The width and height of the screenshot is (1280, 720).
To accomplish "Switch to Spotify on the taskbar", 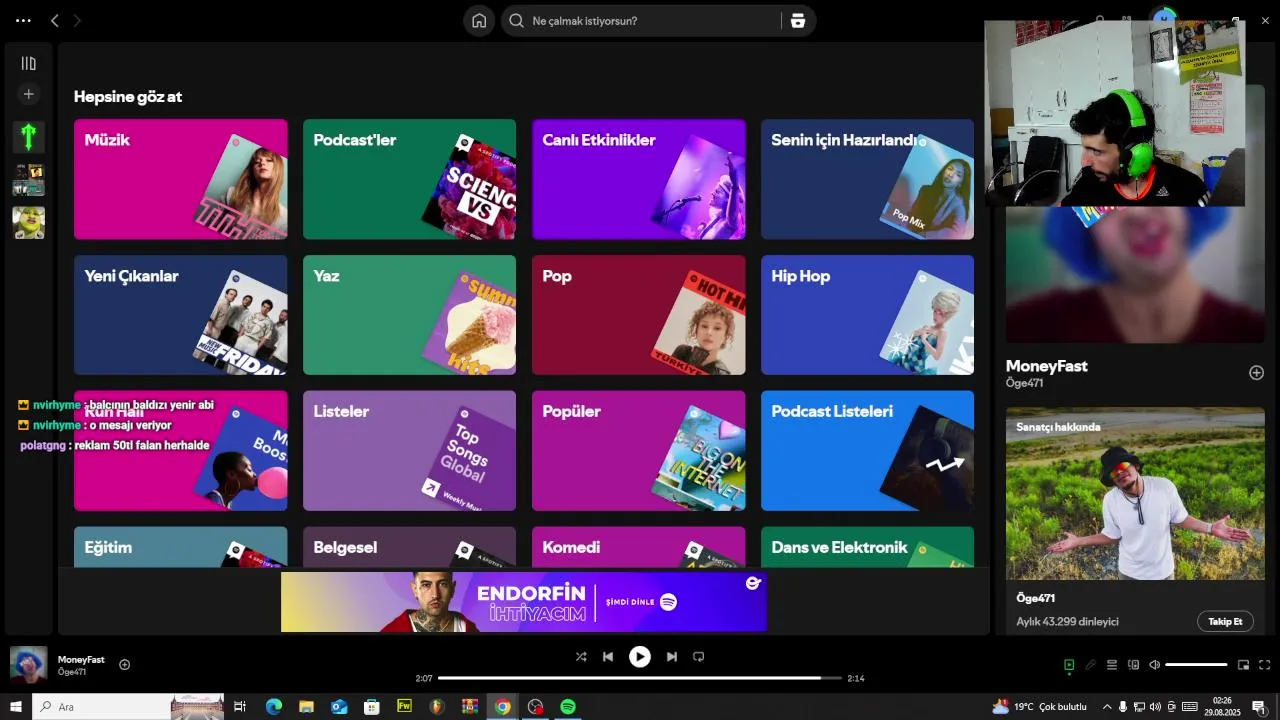I will point(567,707).
